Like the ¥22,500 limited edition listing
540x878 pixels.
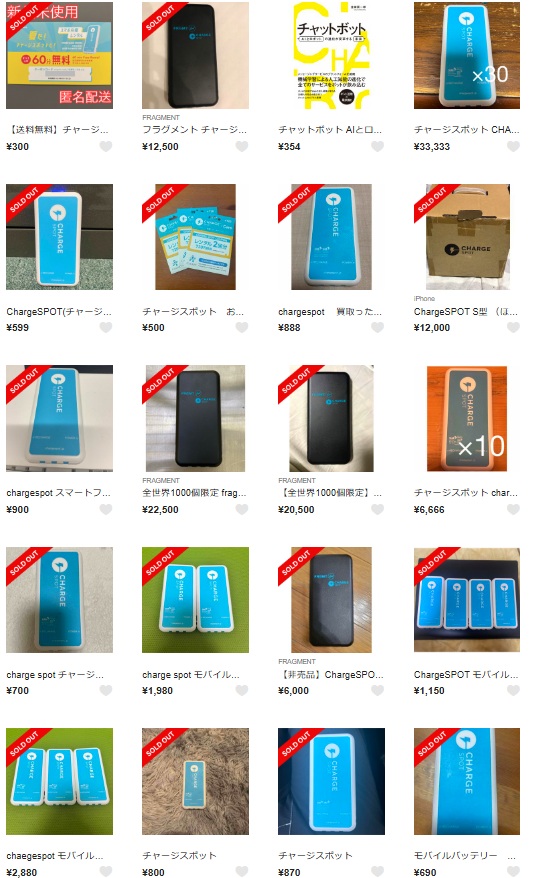(x=242, y=510)
